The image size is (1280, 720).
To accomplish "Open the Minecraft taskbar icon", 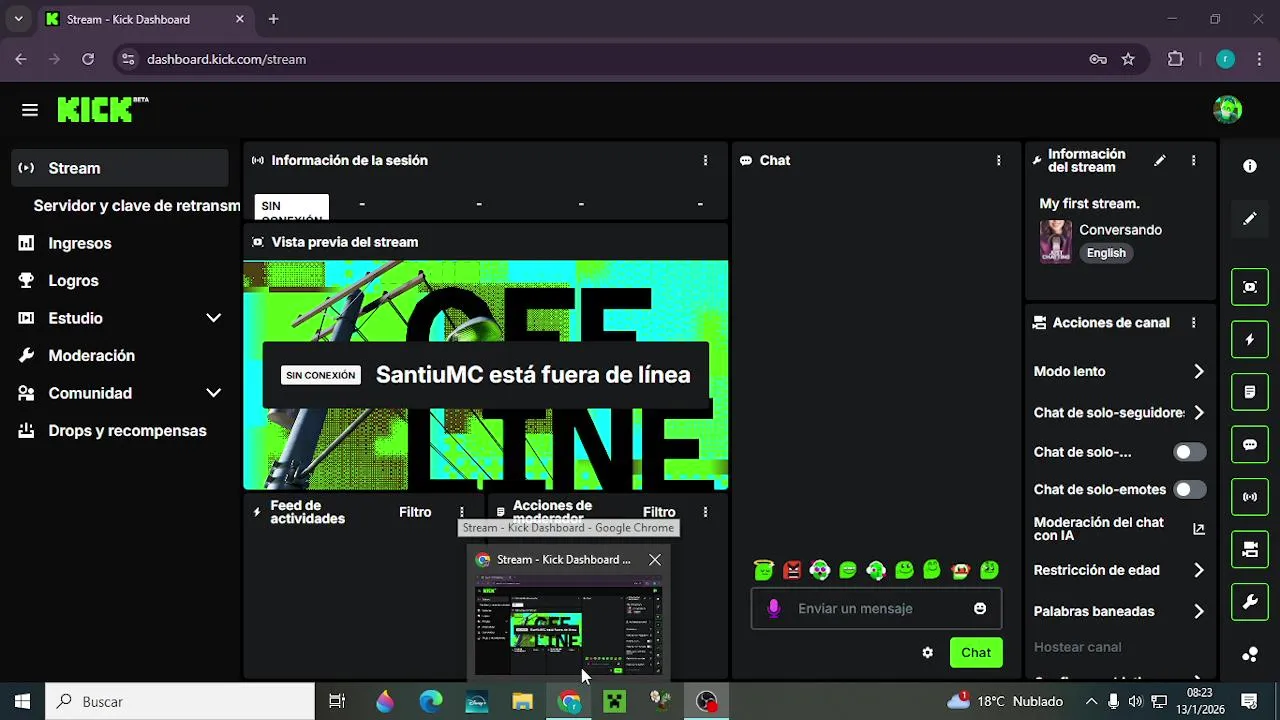I will [x=615, y=702].
